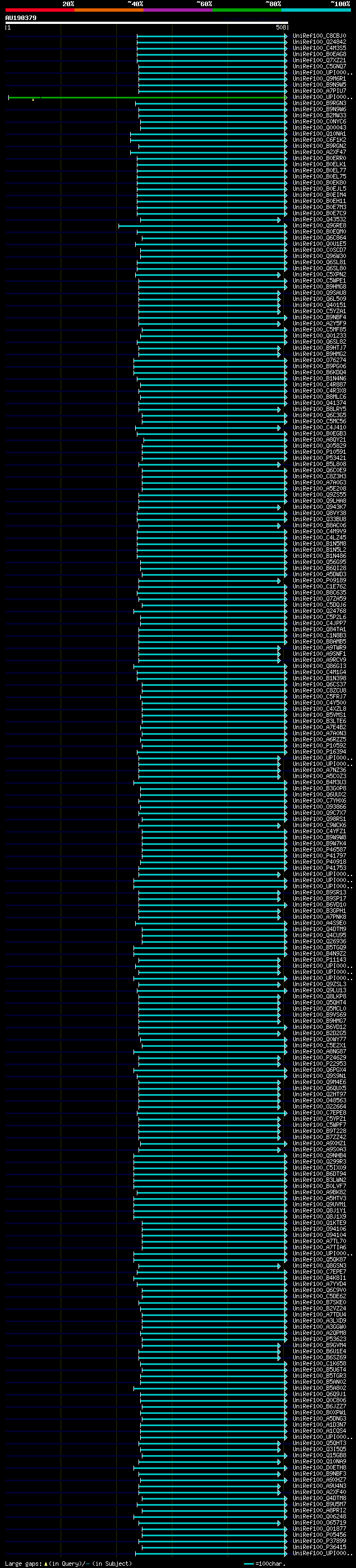This screenshot has width=356, height=1568.
Task: Select hit label UniRef100_P16394
Action: (x=319, y=753)
